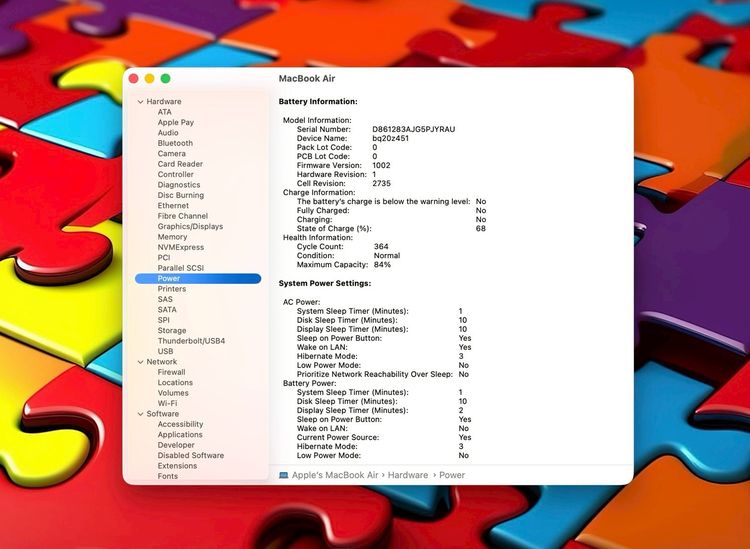
Task: Select Ethernet in the sidebar
Action: [173, 206]
